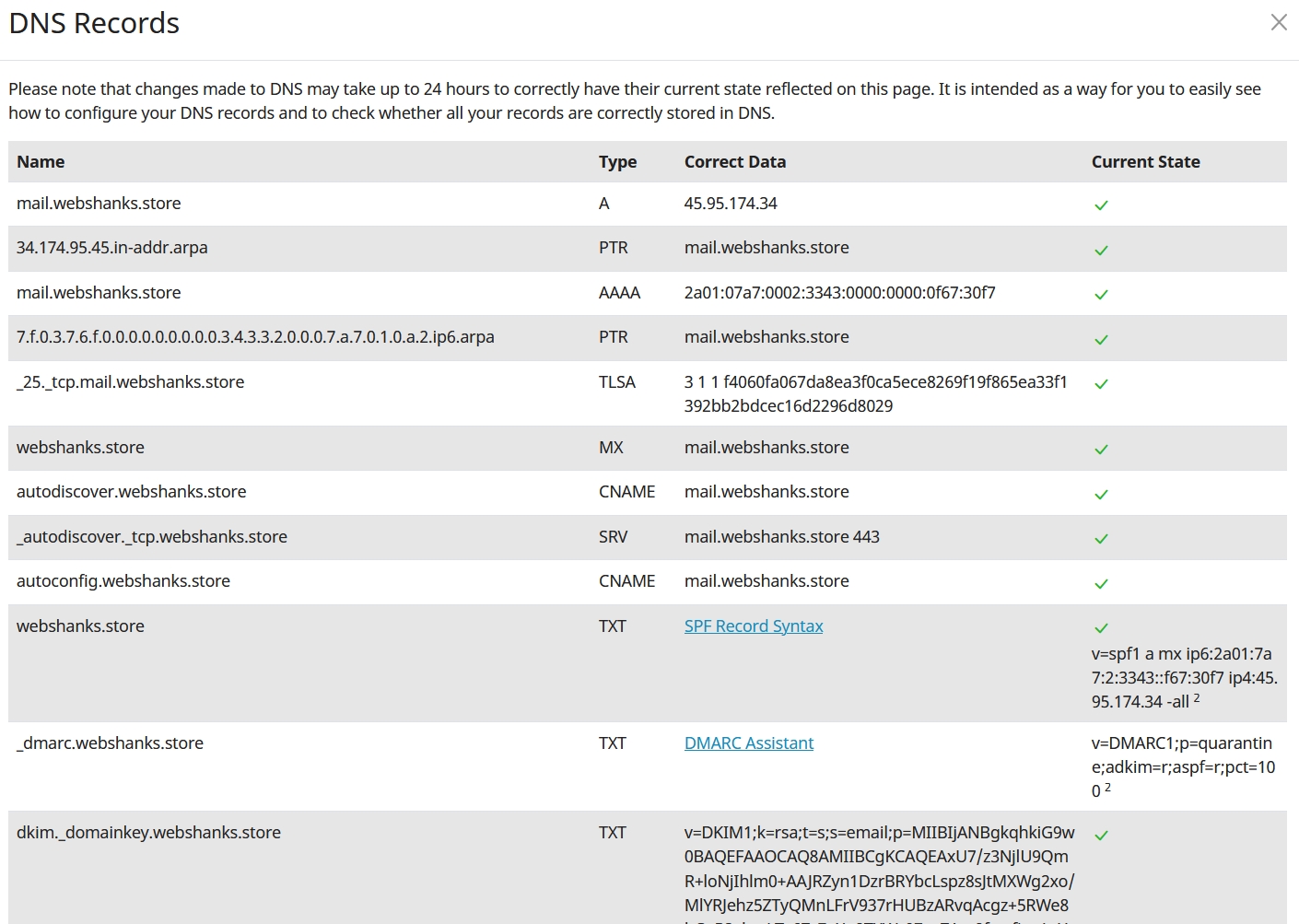This screenshot has height=924, width=1299.
Task: Close the DNS Records dialog
Action: pyautogui.click(x=1279, y=22)
